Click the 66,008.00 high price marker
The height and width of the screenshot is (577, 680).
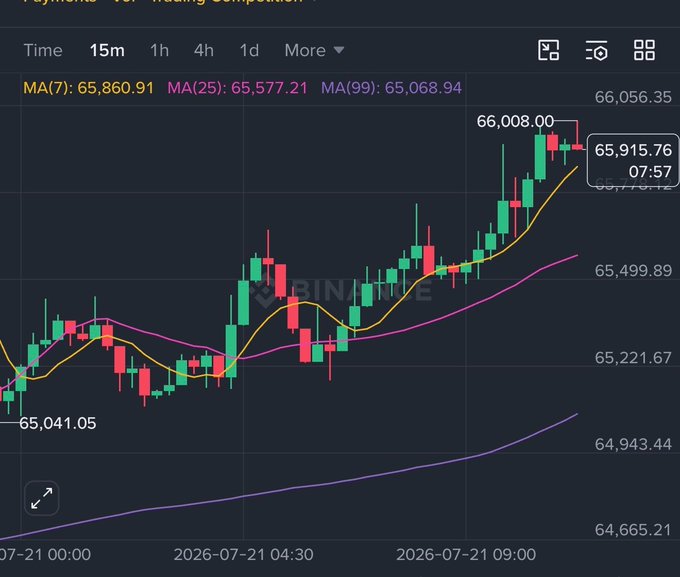point(515,121)
